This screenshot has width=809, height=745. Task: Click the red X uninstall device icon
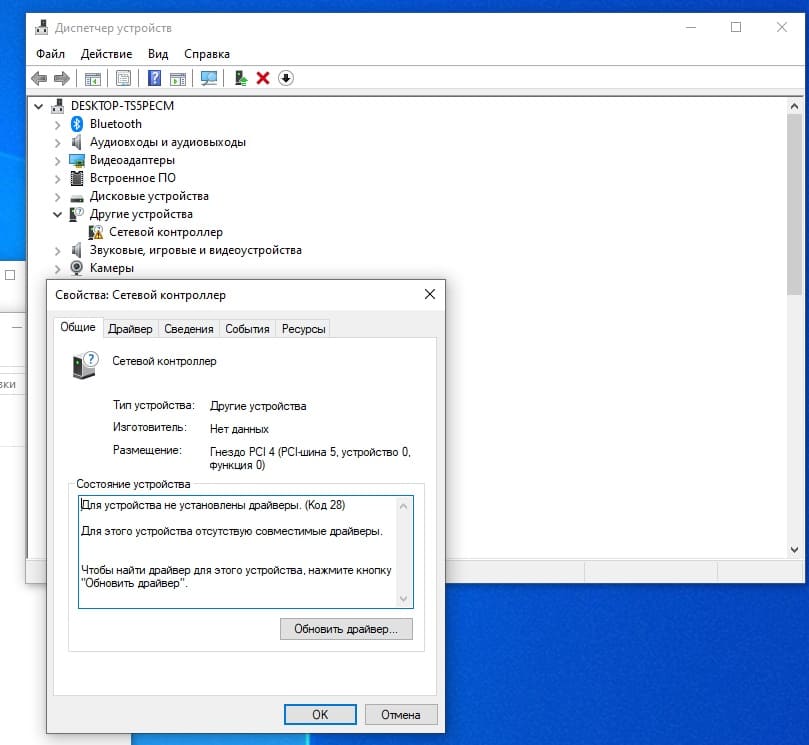pyautogui.click(x=263, y=78)
